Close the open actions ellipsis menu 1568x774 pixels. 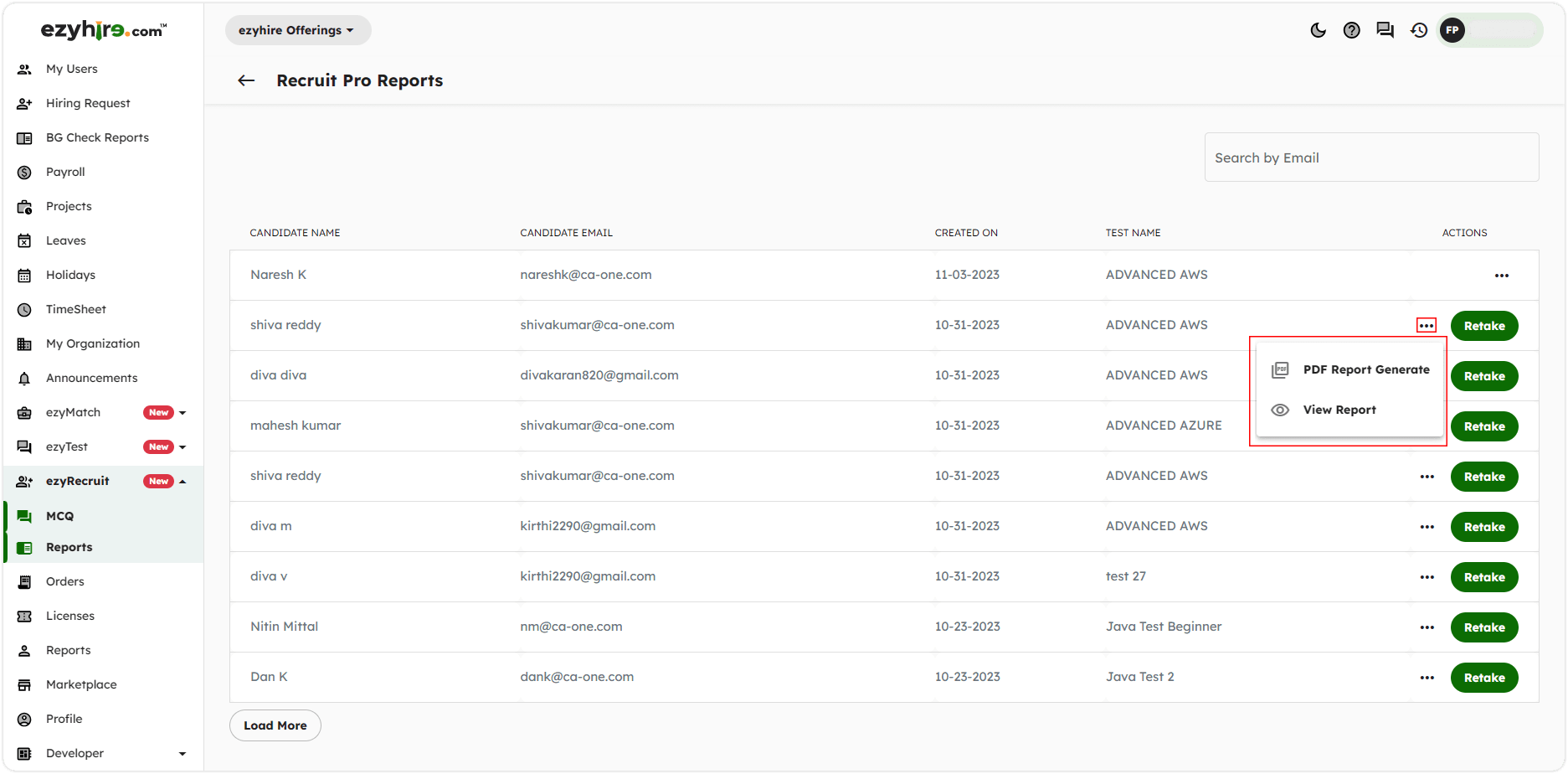pos(1427,325)
